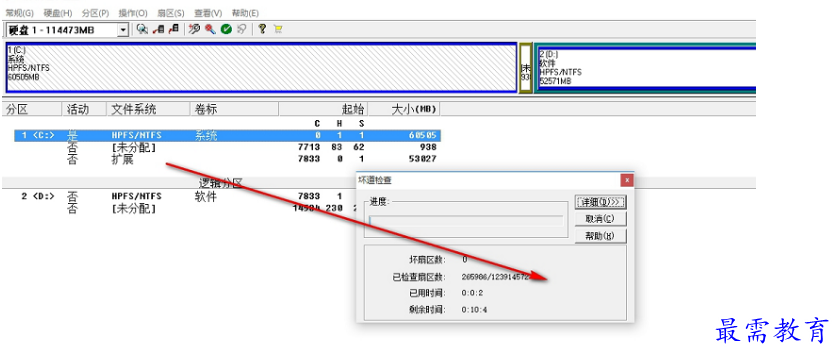The height and width of the screenshot is (362, 837).
Task: Open the 硬盘(H) menu
Action: point(58,13)
